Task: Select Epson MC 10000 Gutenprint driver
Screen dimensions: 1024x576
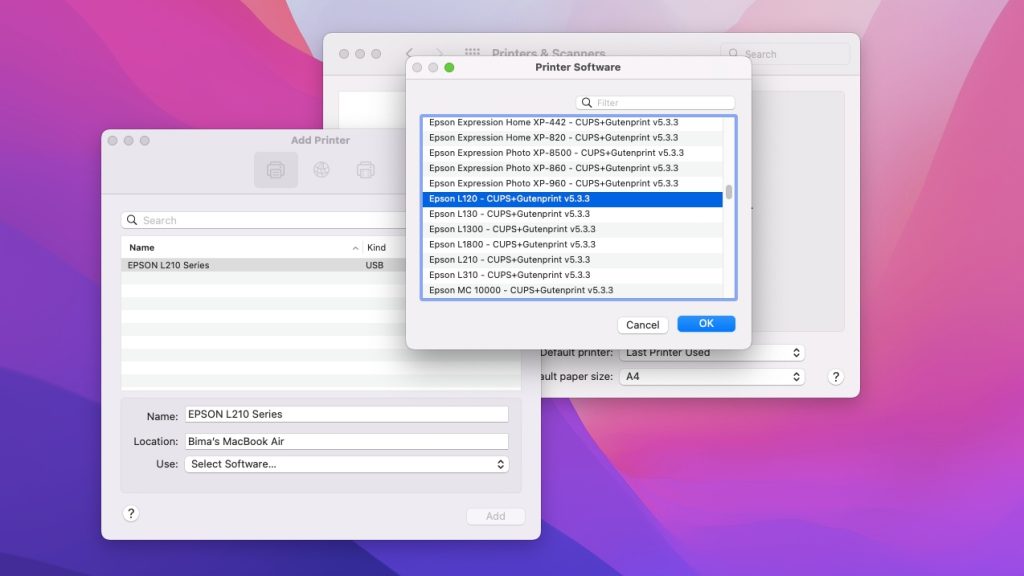Action: 572,290
